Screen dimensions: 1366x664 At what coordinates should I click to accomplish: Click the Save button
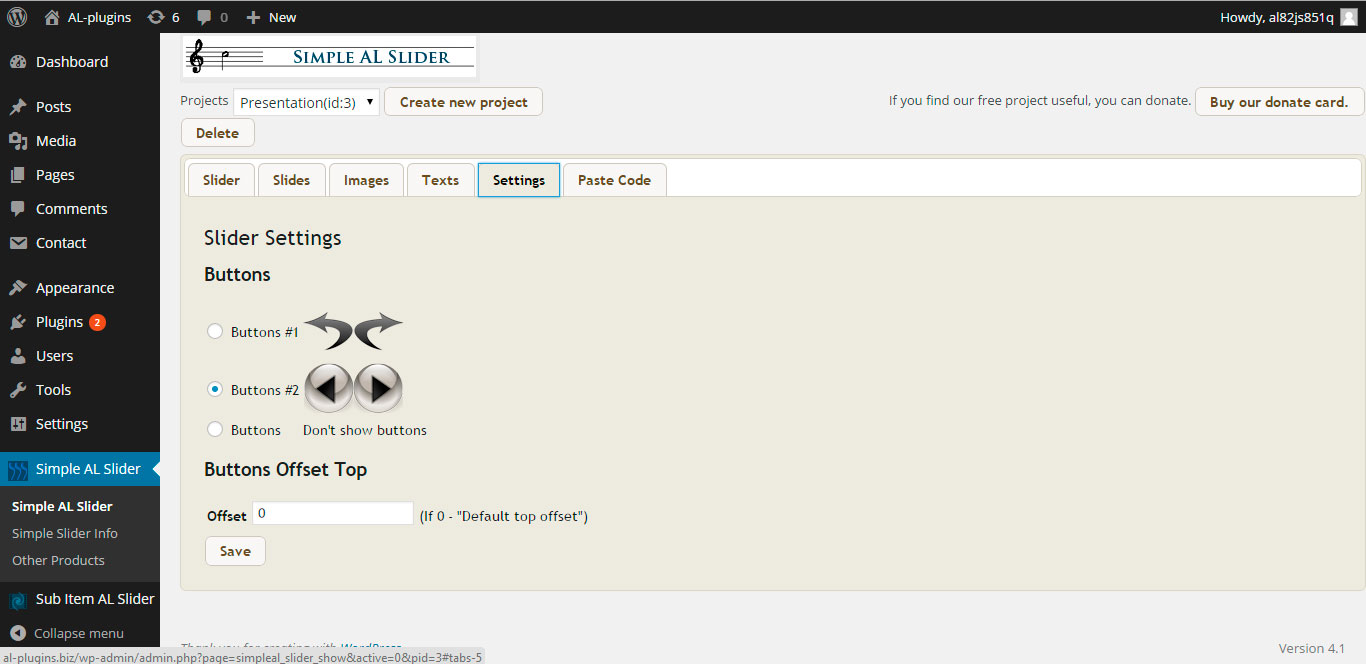point(235,551)
